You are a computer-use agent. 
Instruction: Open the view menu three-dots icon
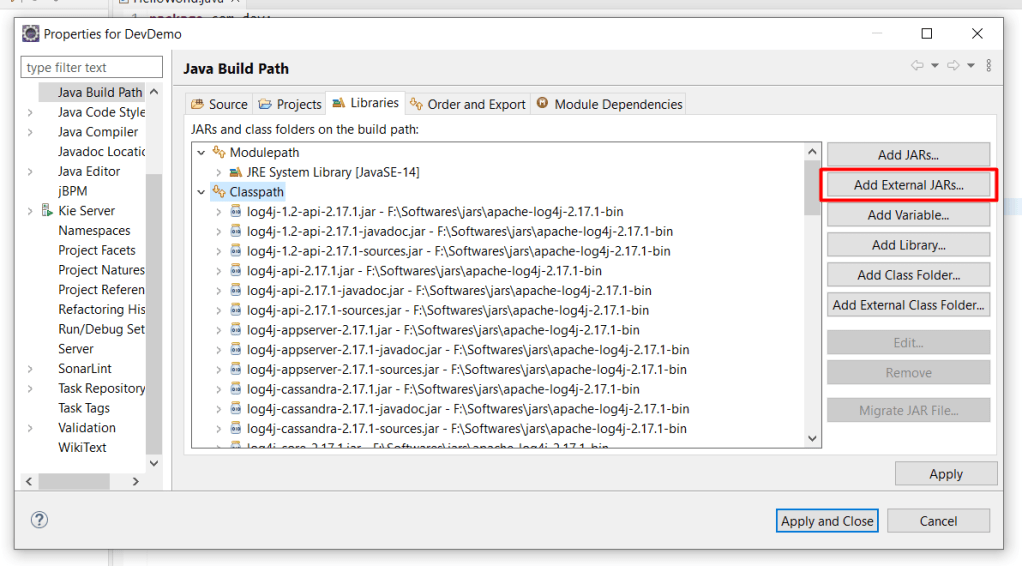tap(988, 66)
